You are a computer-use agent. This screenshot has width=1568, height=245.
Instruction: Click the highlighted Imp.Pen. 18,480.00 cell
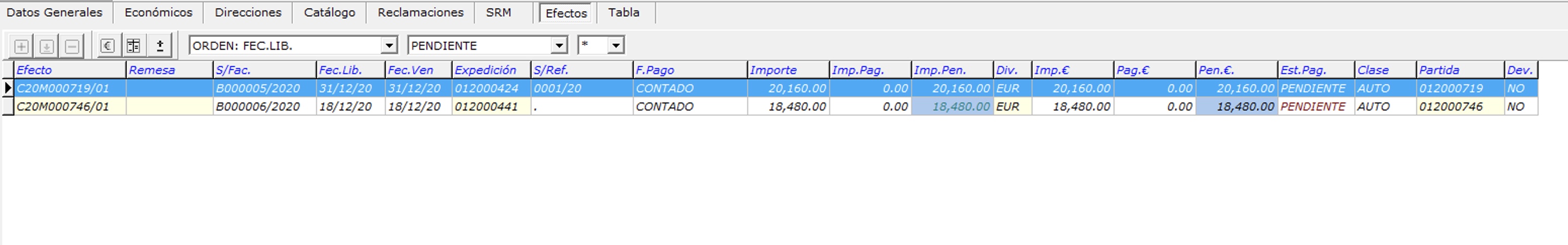(952, 107)
